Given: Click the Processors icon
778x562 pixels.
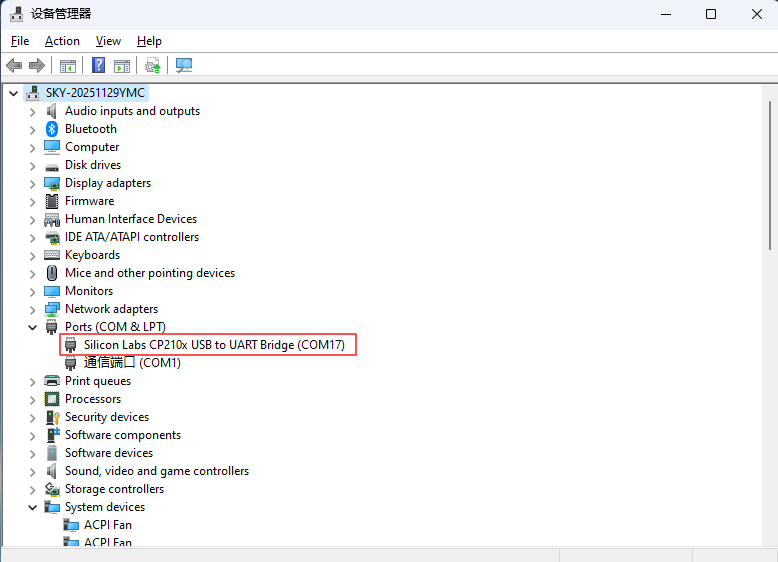Looking at the screenshot, I should 52,399.
